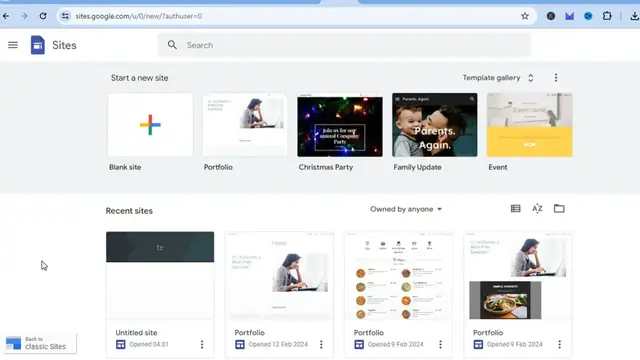Open the Extensions puzzle icon
640x360 pixels.
[607, 16]
